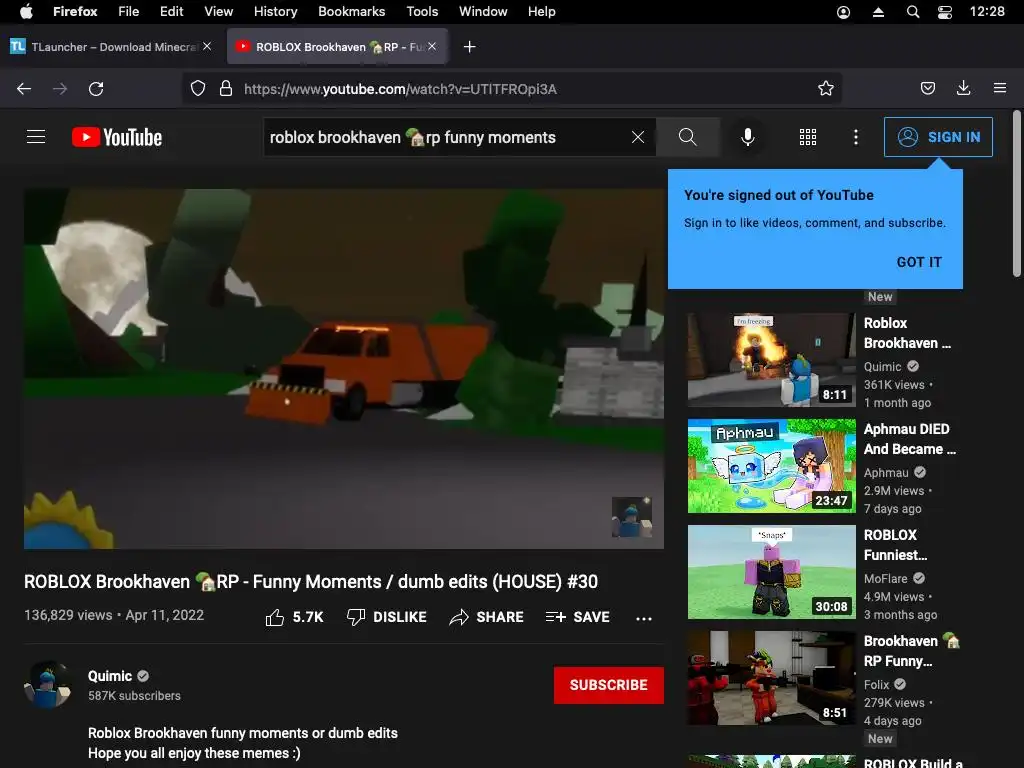Close the ROBLOX Brookhaven tab
The image size is (1024, 768).
coord(432,46)
